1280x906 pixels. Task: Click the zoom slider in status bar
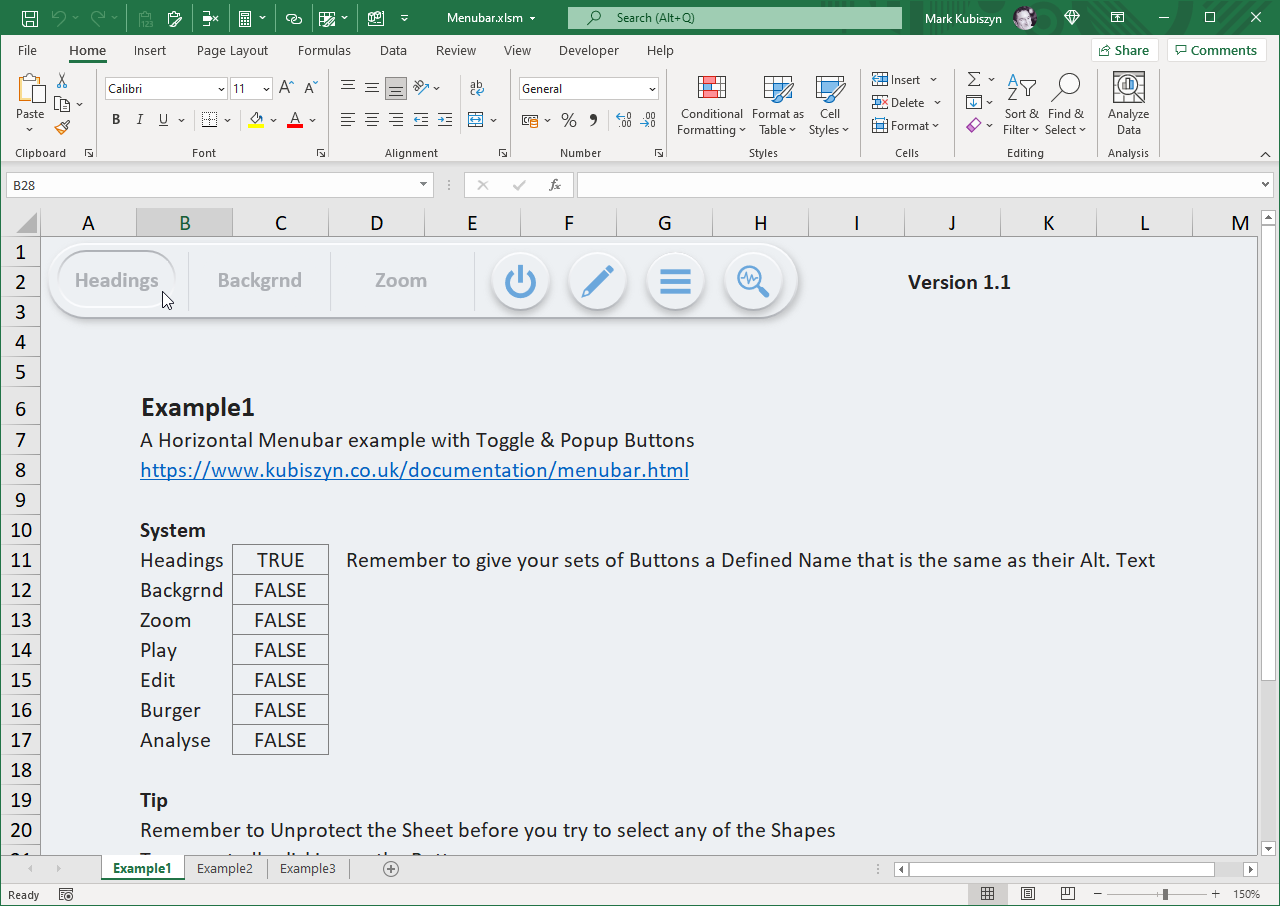(x=1165, y=894)
